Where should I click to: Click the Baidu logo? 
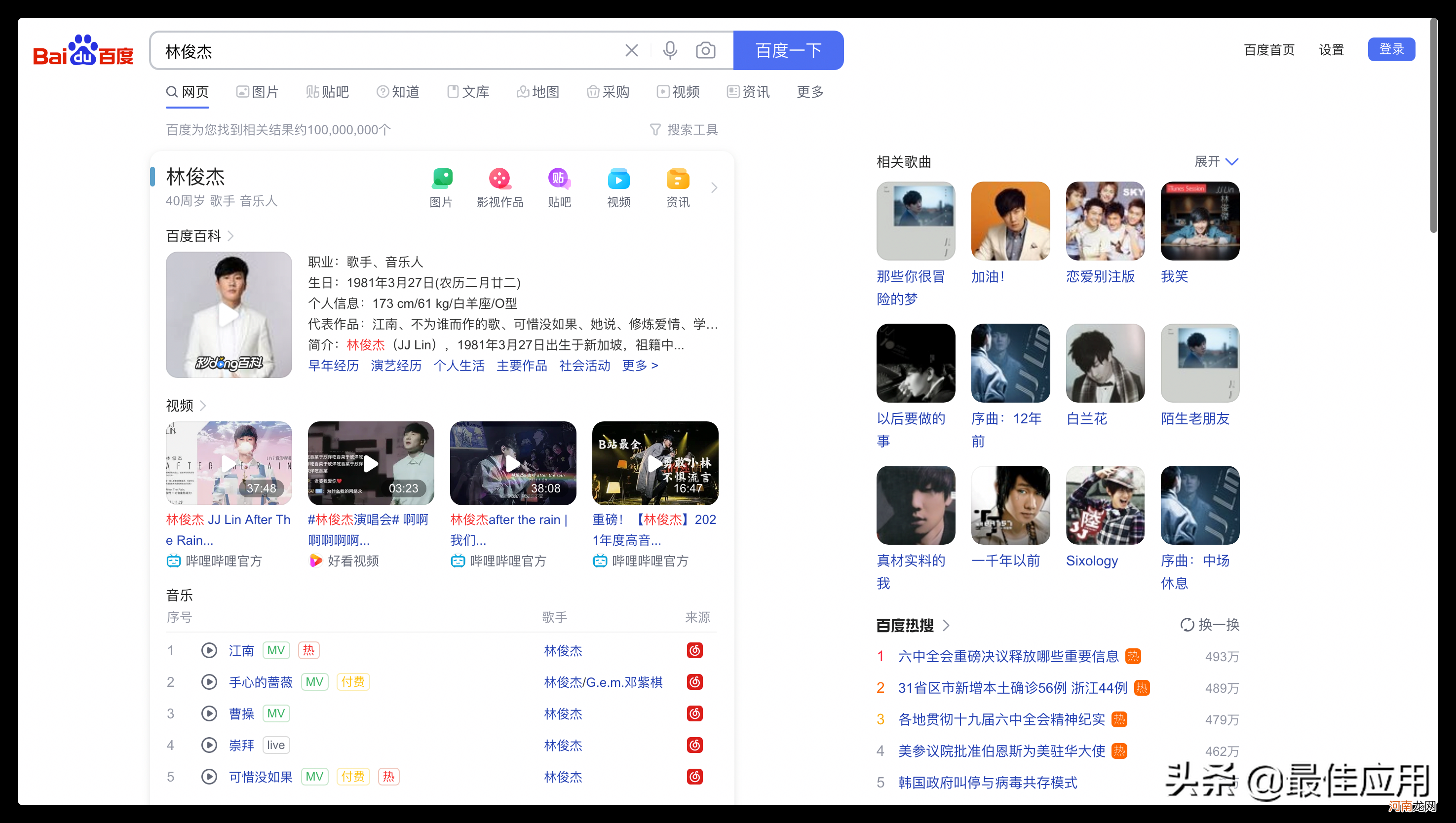tap(84, 50)
